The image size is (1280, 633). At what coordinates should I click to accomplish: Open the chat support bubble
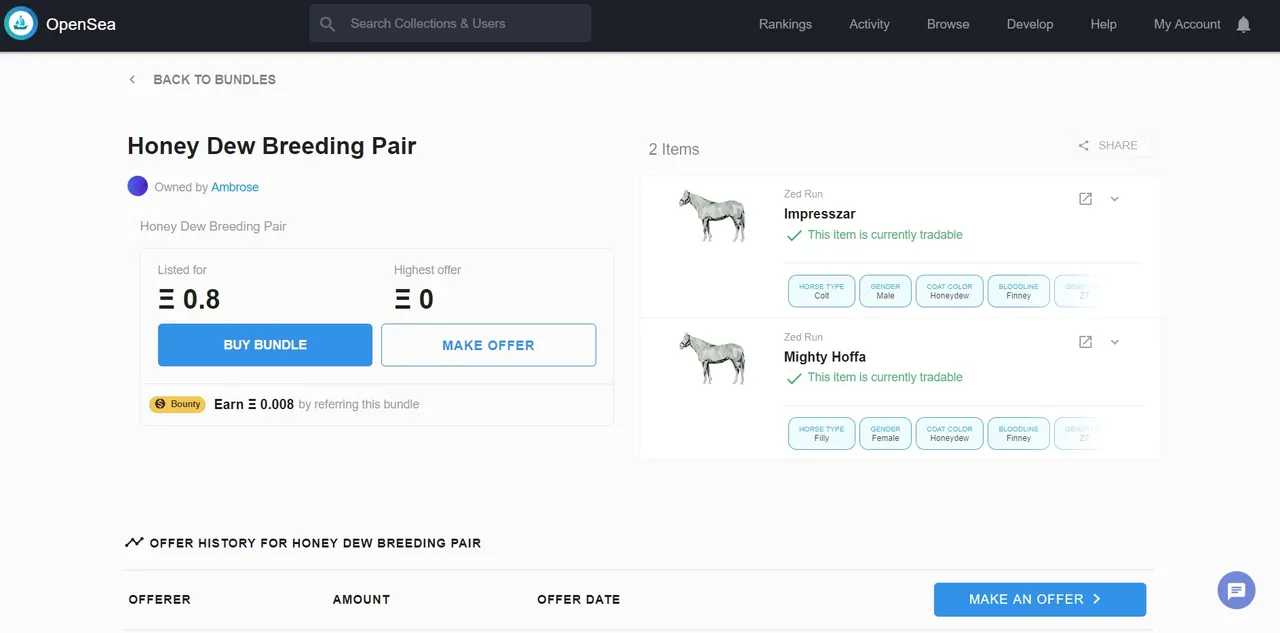1236,590
